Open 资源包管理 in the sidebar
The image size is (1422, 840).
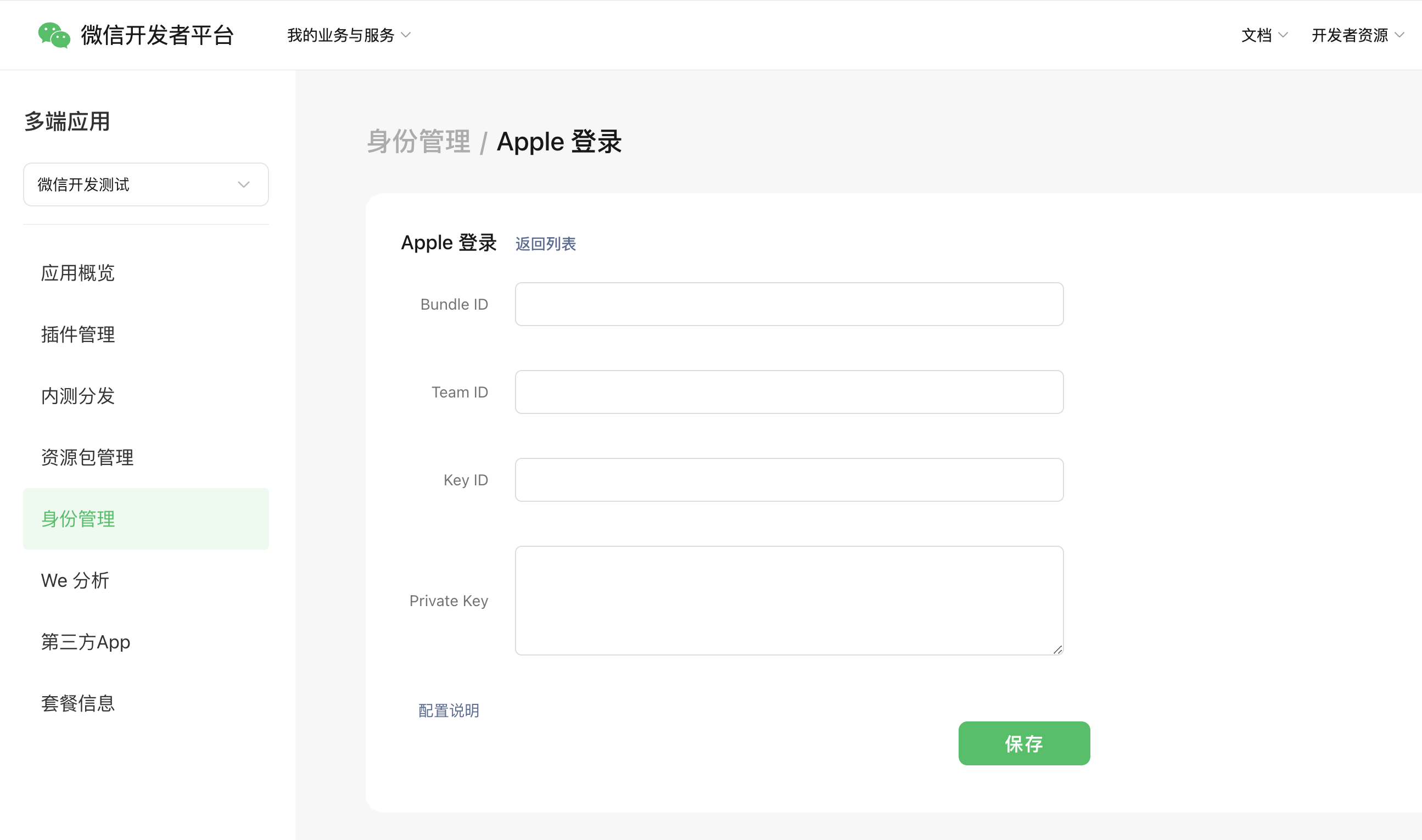coord(146,457)
